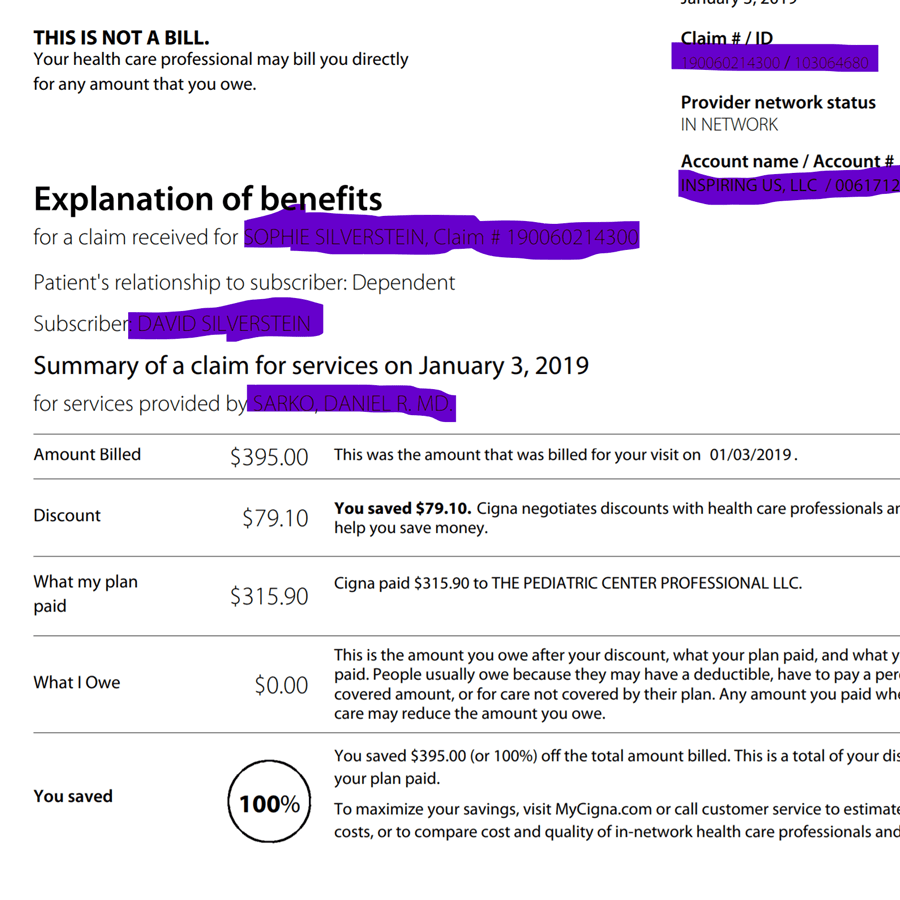Screen dimensions: 900x900
Task: Click the $79.10 discount amount
Action: pyautogui.click(x=275, y=518)
